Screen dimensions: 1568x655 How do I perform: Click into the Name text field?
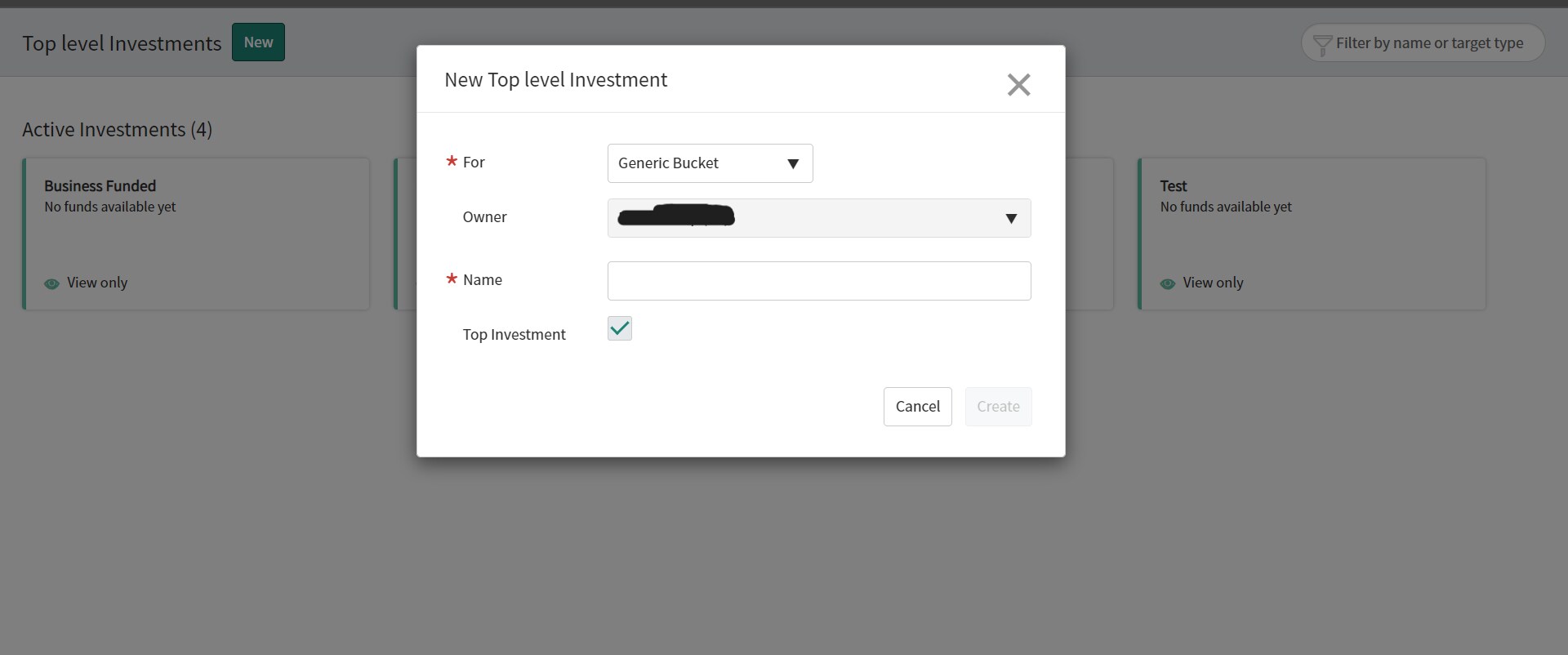pos(819,281)
